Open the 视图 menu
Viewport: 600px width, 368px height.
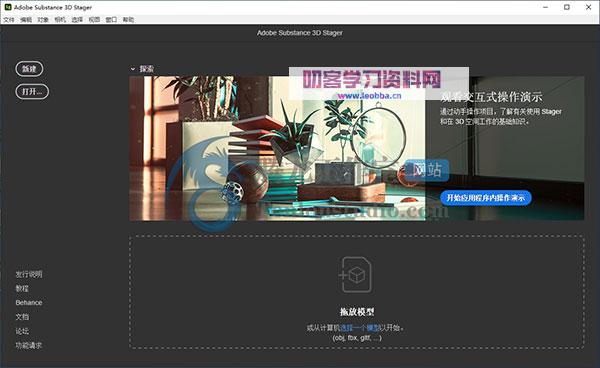tap(94, 20)
